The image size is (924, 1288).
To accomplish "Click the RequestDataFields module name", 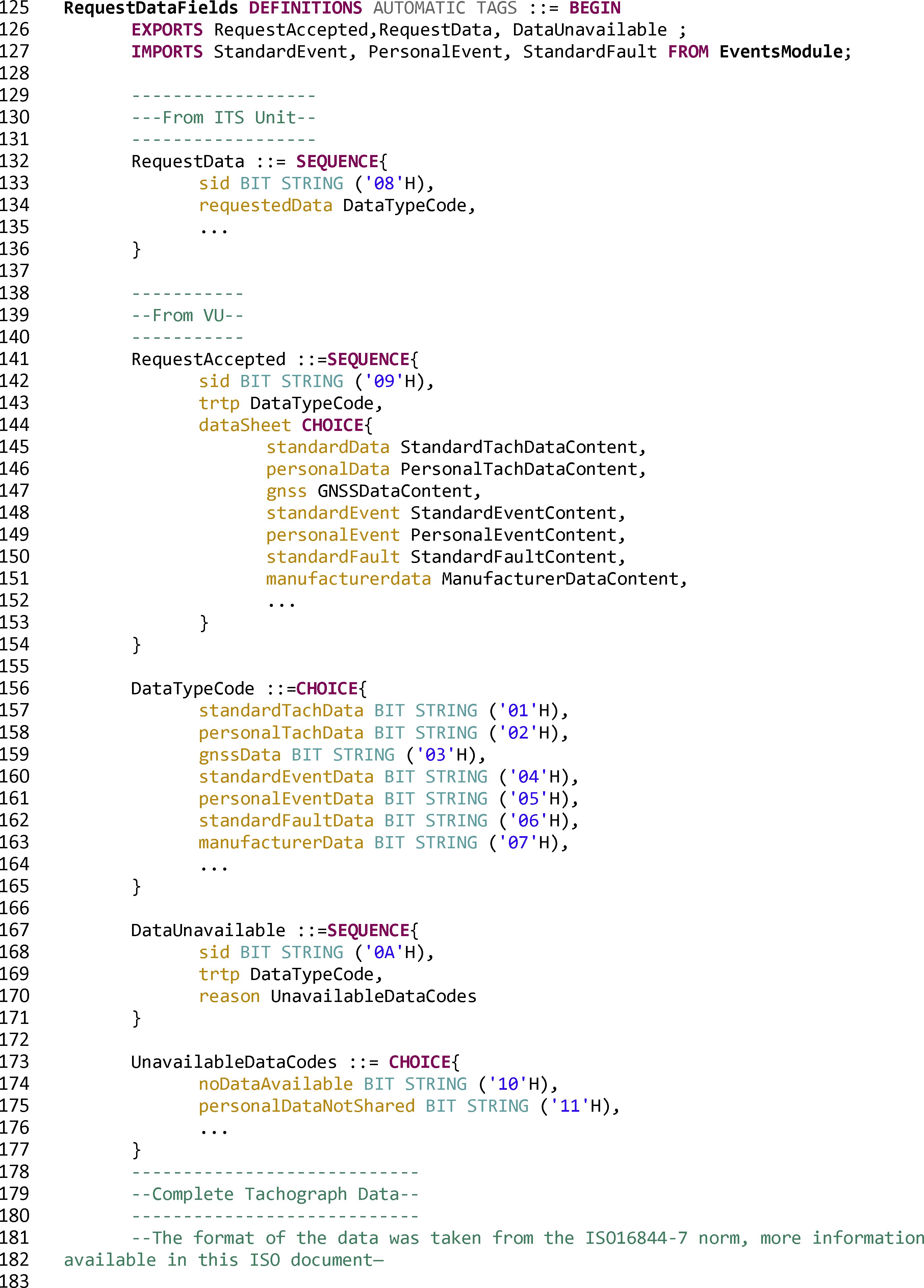I will click(x=151, y=8).
